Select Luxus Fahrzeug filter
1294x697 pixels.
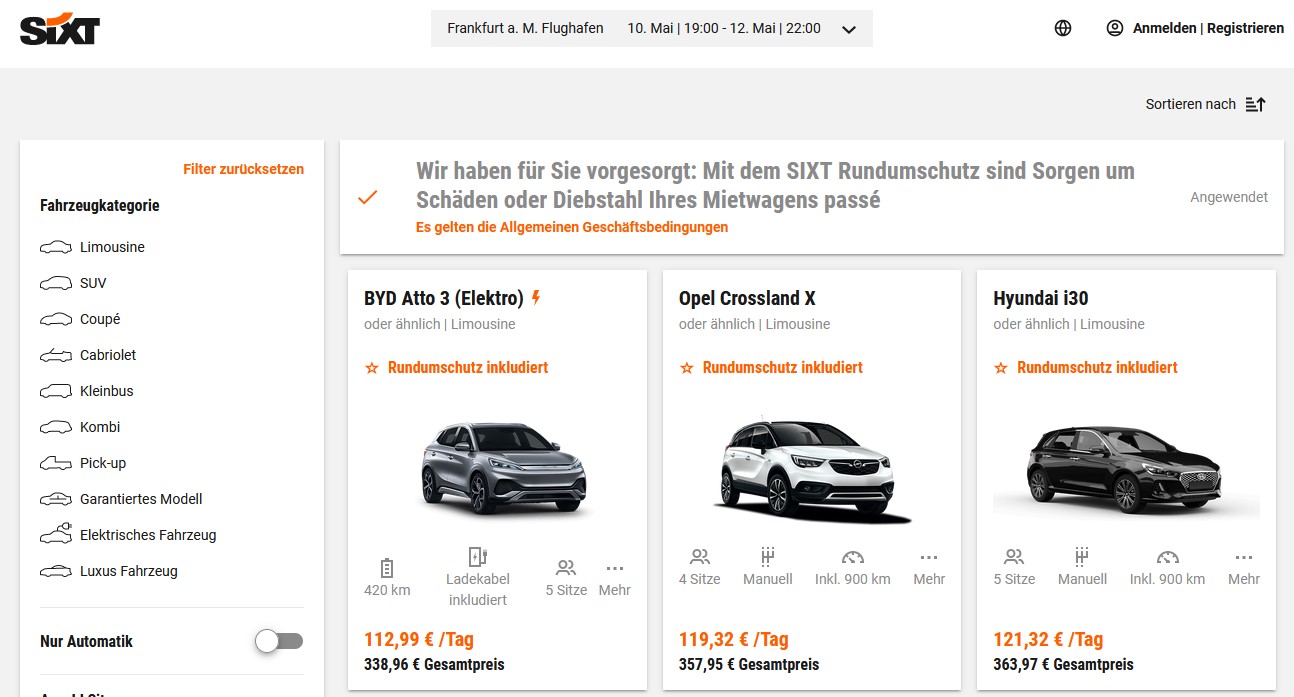click(x=108, y=571)
